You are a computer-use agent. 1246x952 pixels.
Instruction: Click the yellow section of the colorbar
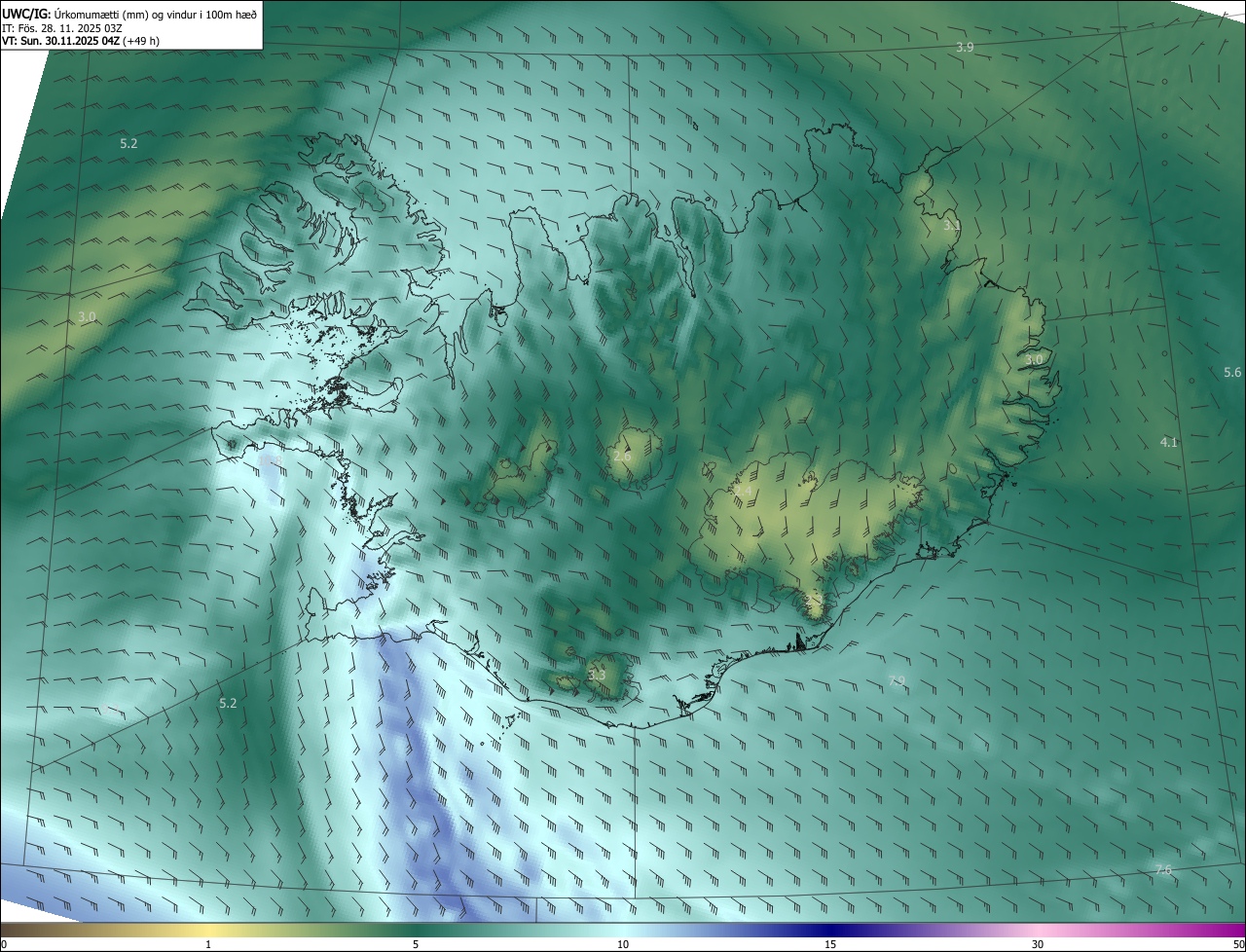(x=208, y=930)
